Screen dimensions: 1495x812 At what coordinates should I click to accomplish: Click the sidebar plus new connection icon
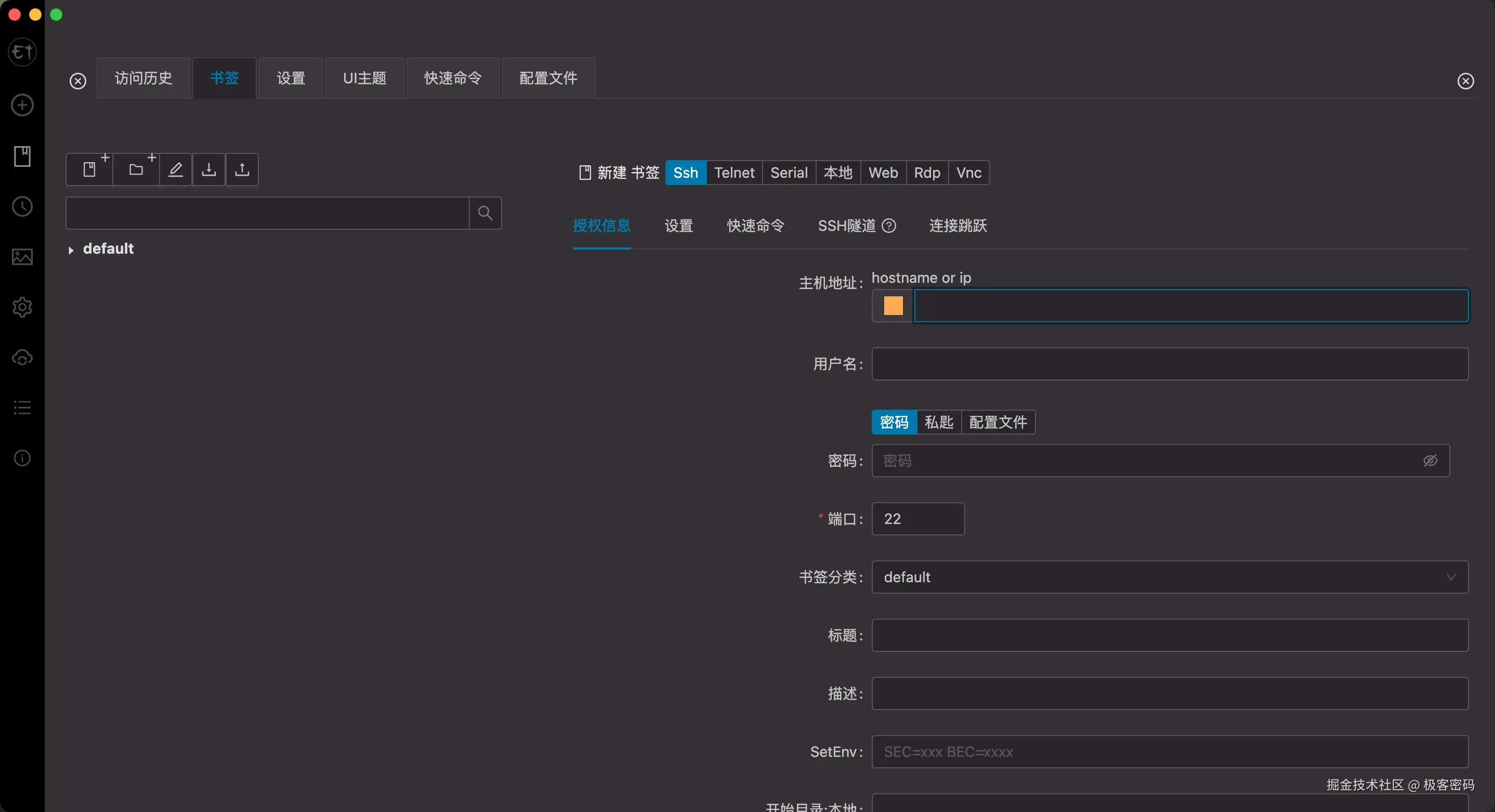pos(22,105)
